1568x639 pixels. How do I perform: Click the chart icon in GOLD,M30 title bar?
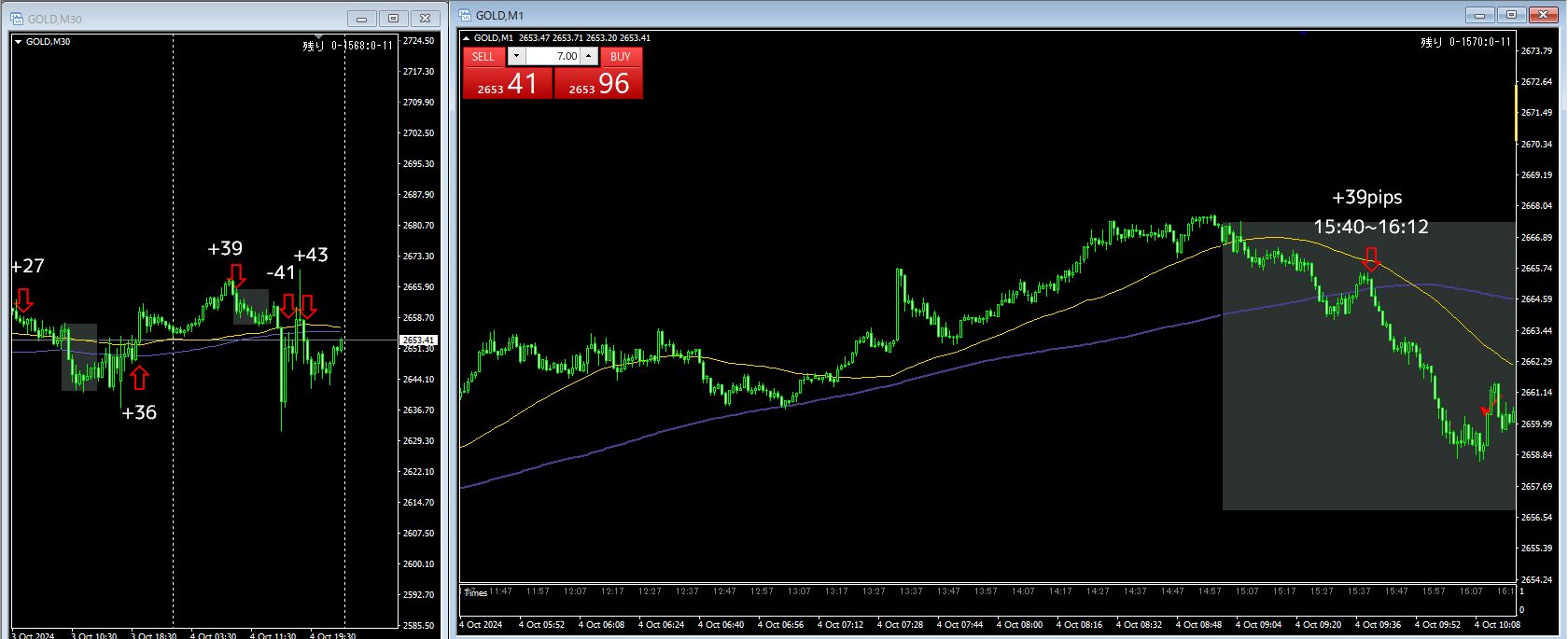click(x=19, y=19)
